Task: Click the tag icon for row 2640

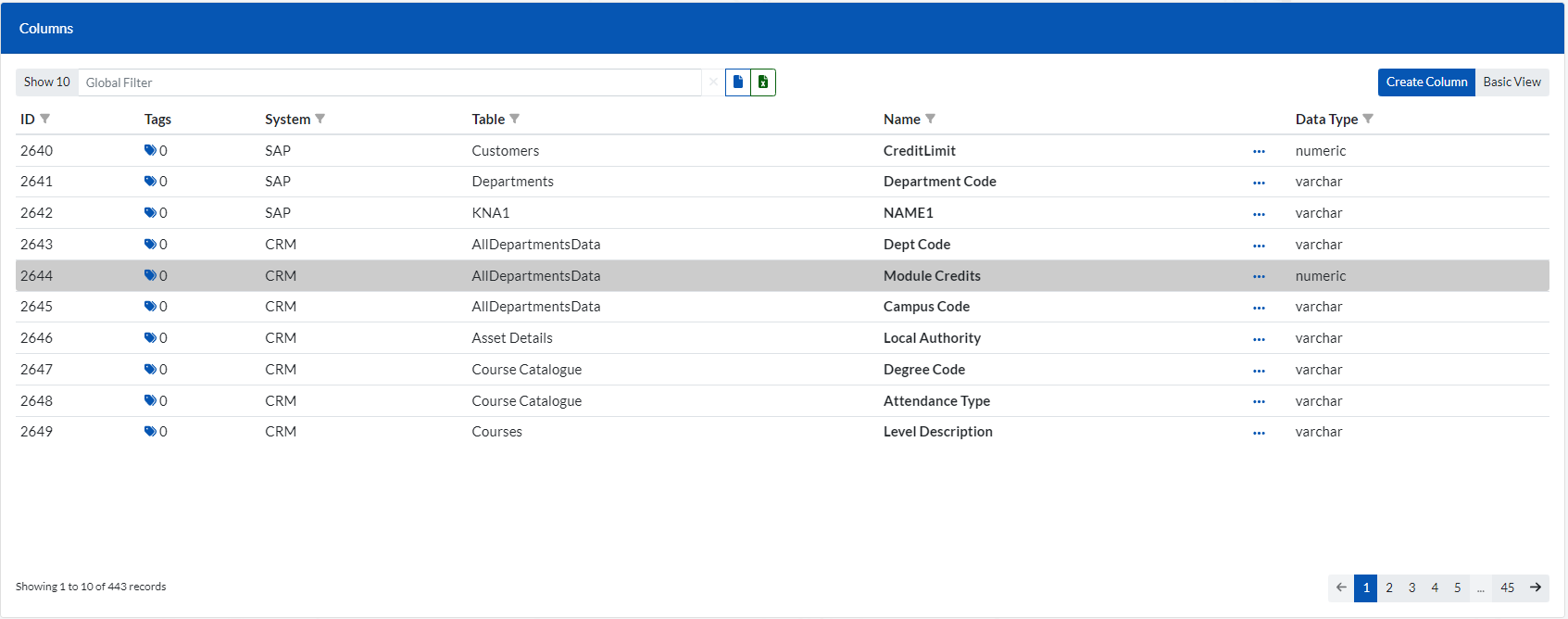Action: (150, 150)
